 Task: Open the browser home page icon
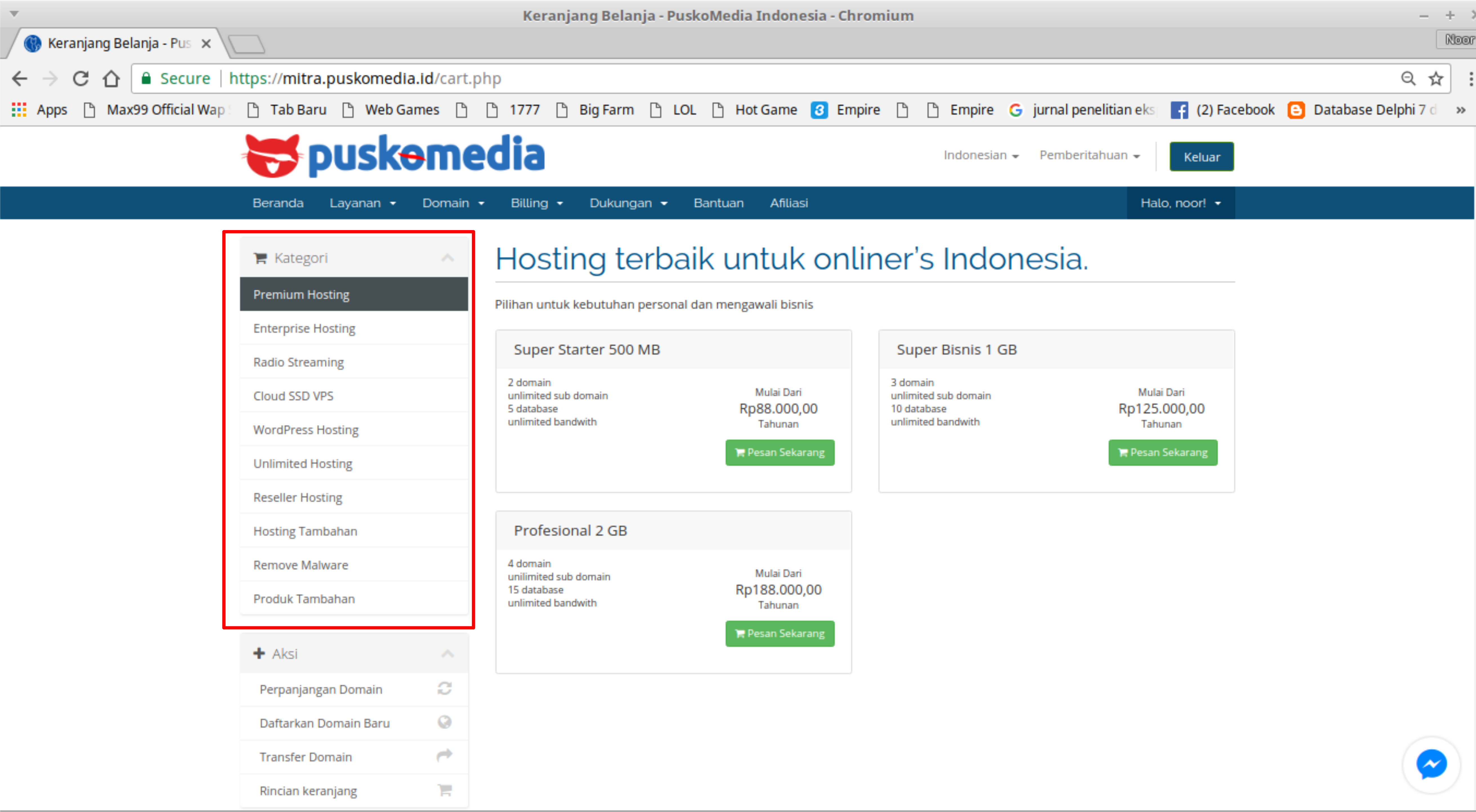click(111, 78)
